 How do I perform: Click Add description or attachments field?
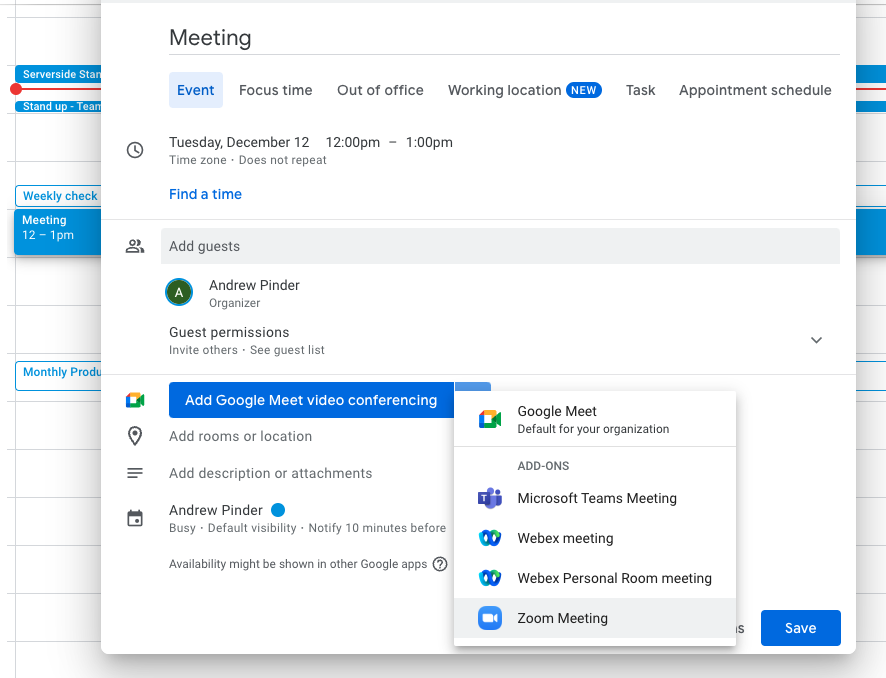click(x=270, y=473)
